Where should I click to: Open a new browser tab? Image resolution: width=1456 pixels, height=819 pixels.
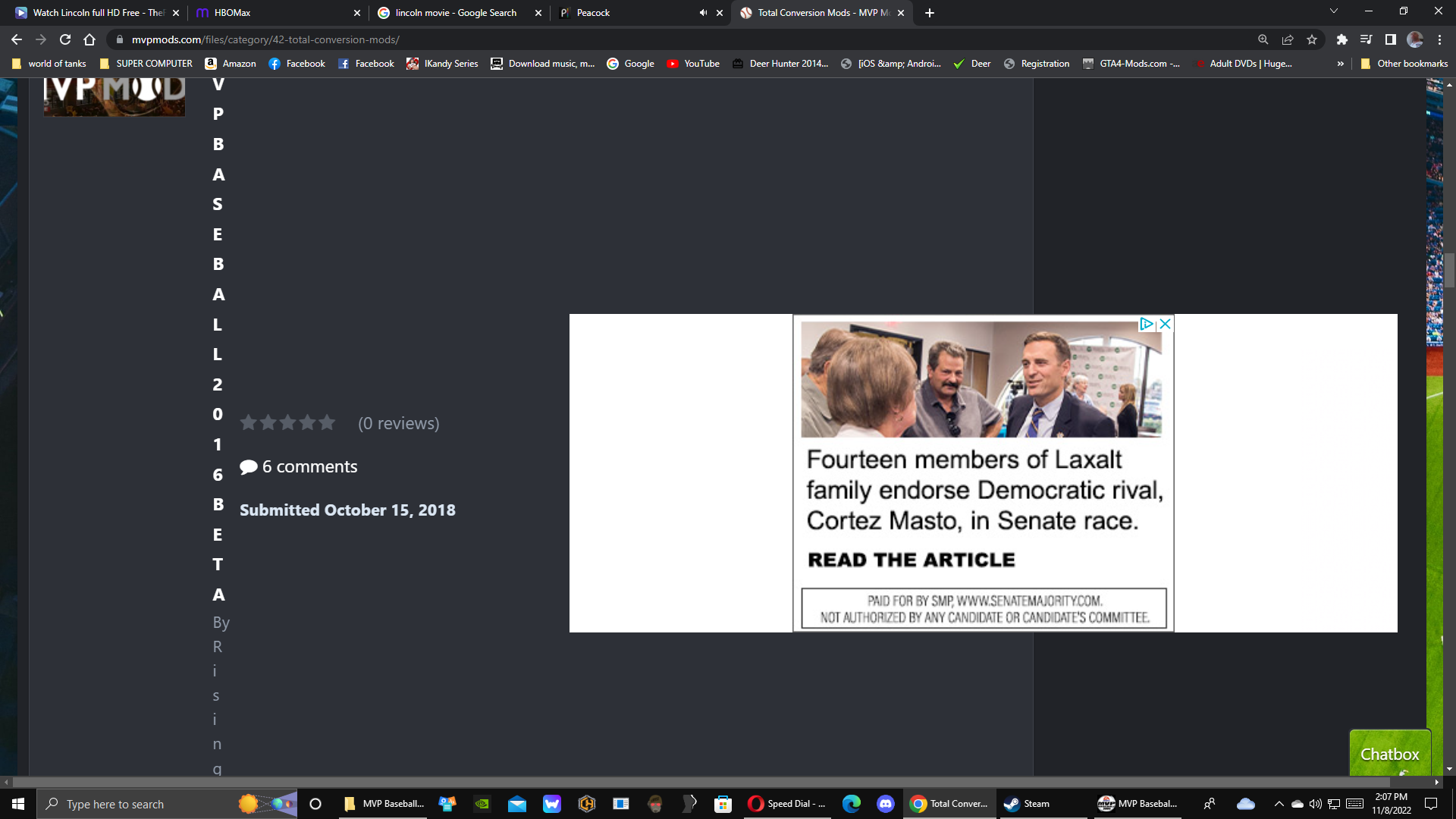[930, 13]
